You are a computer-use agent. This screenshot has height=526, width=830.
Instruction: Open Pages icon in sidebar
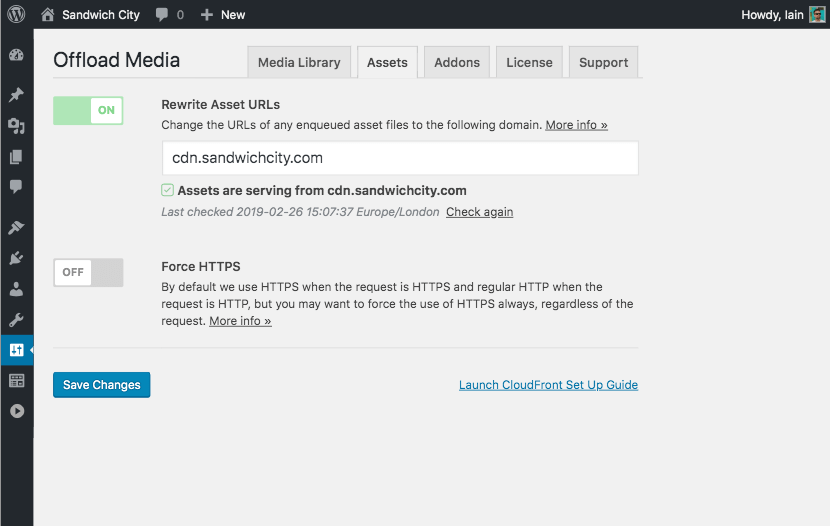pyautogui.click(x=16, y=157)
